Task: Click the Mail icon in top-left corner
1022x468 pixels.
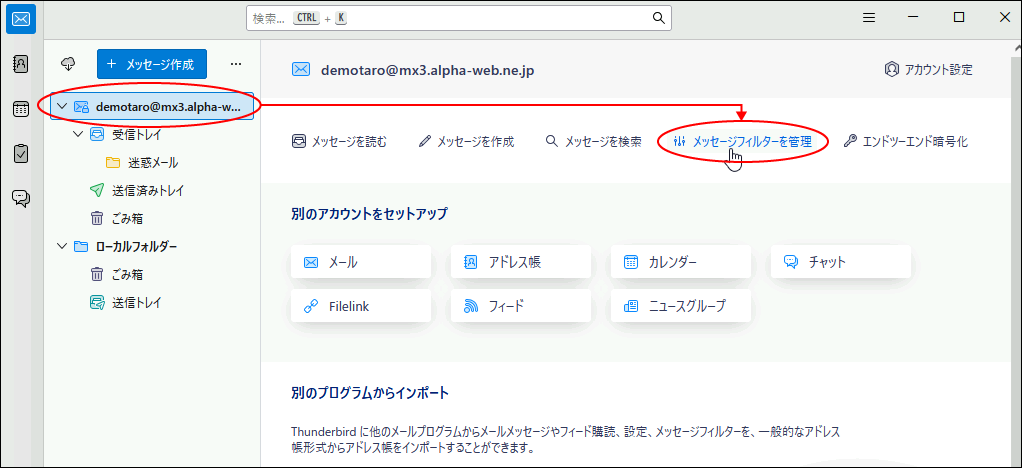Action: (21, 18)
